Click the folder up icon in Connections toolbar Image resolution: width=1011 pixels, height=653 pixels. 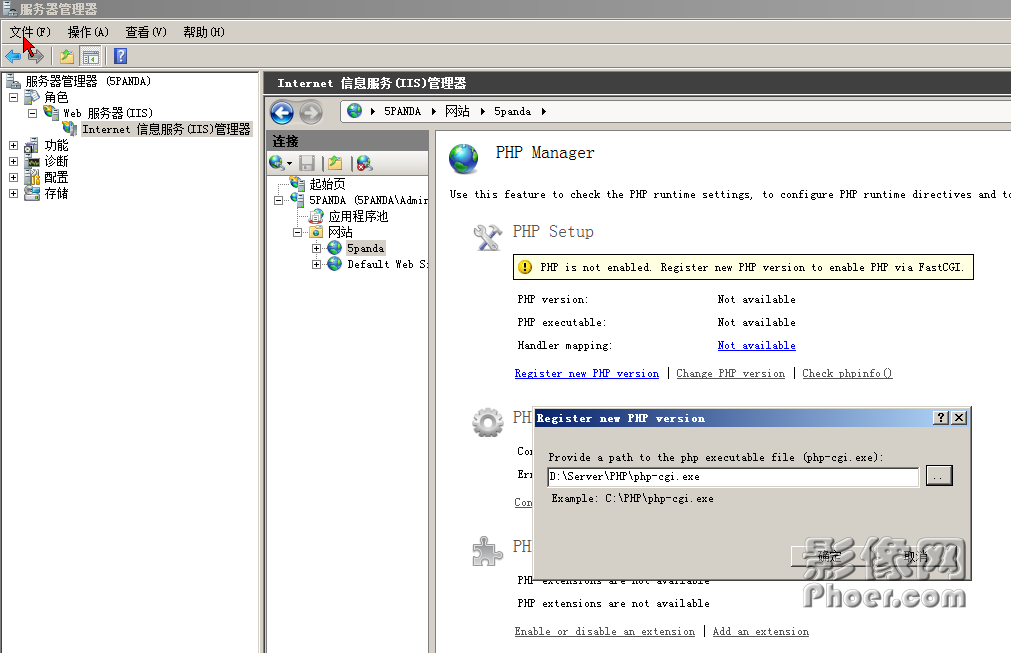[335, 163]
